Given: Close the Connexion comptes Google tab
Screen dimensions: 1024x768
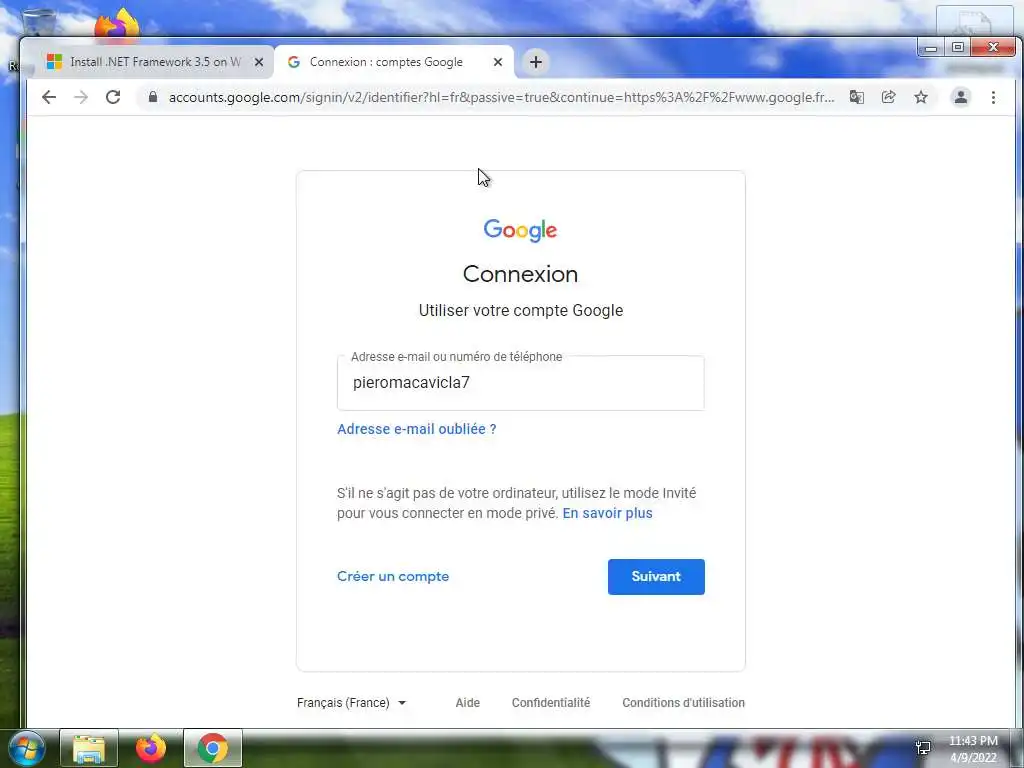Looking at the screenshot, I should pos(498,62).
